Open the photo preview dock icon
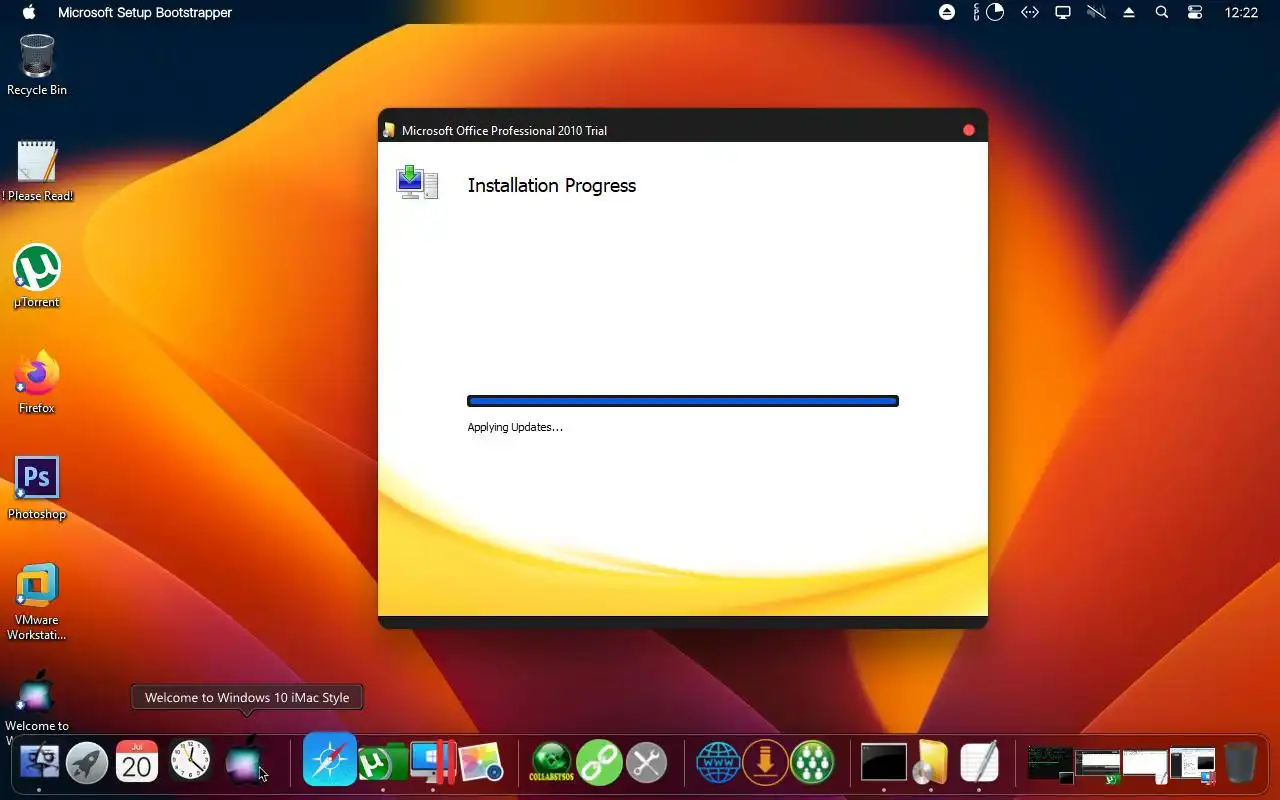This screenshot has width=1280, height=800. coord(480,763)
